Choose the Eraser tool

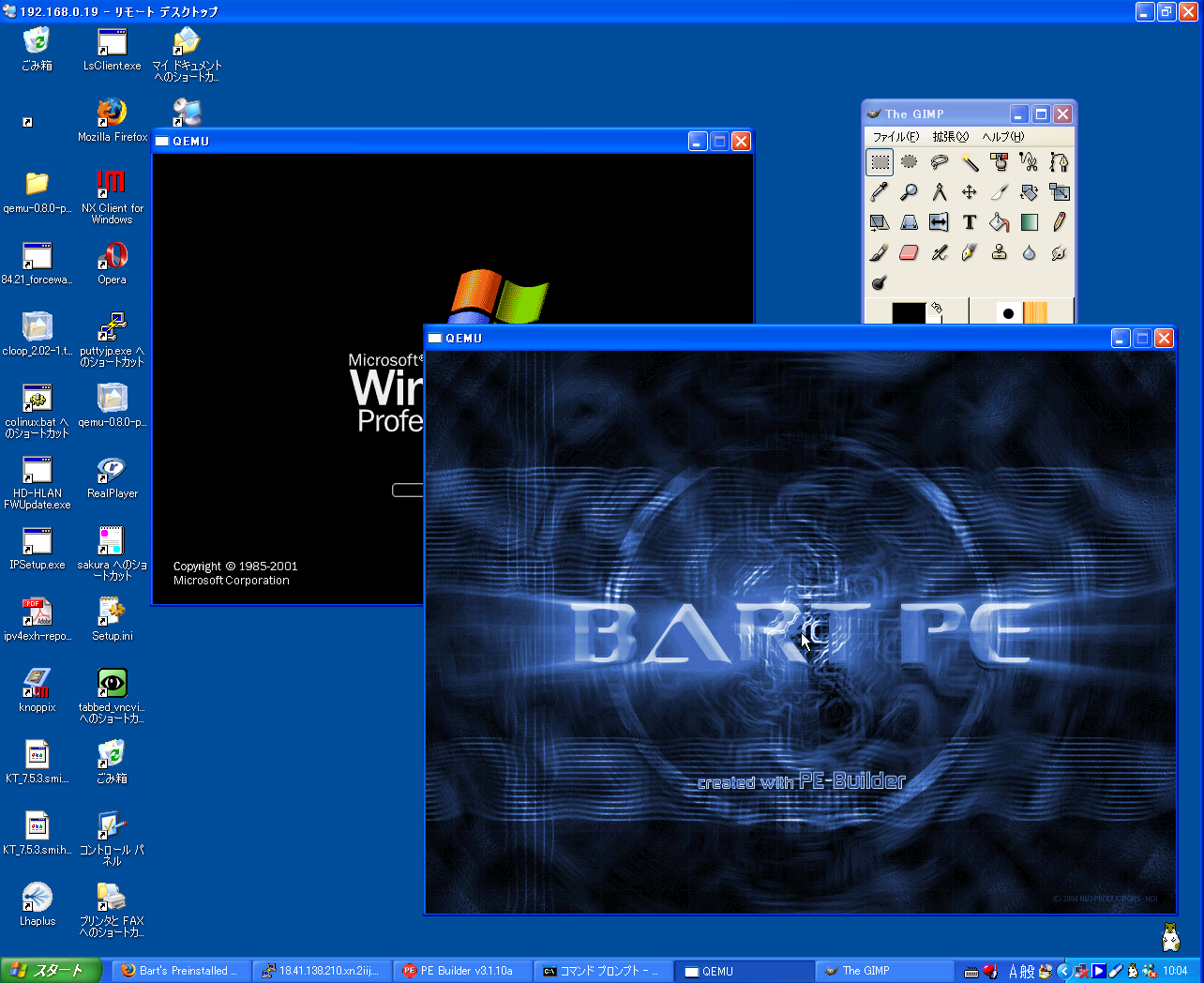click(x=910, y=252)
